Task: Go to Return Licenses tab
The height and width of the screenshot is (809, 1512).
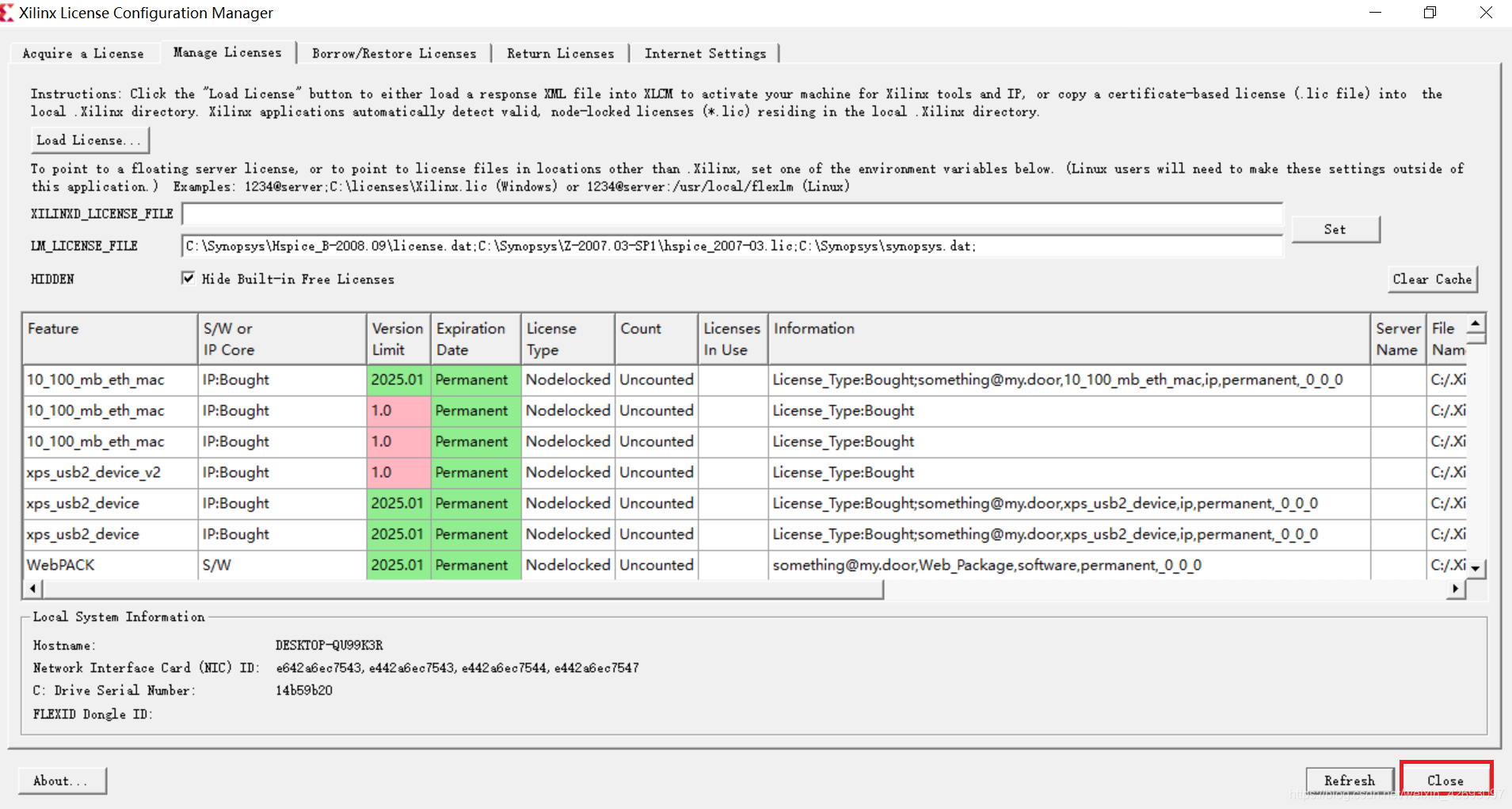Action: click(560, 53)
